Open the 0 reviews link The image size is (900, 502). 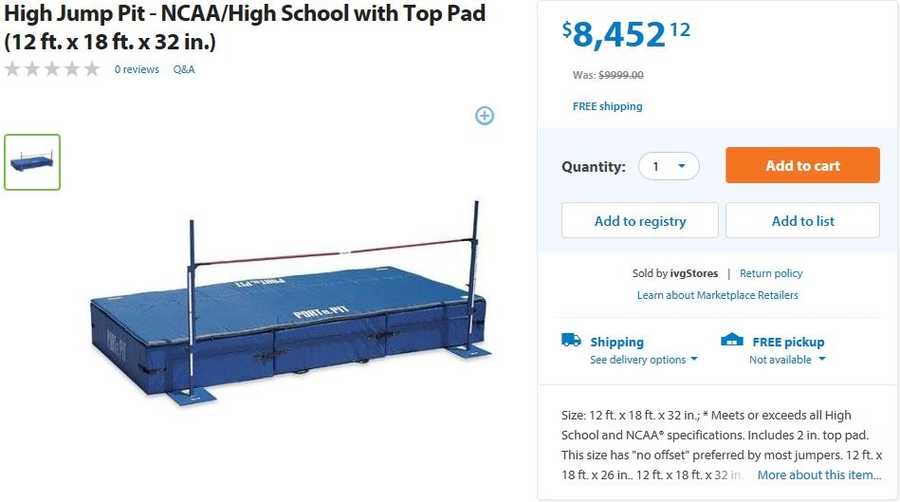click(136, 70)
